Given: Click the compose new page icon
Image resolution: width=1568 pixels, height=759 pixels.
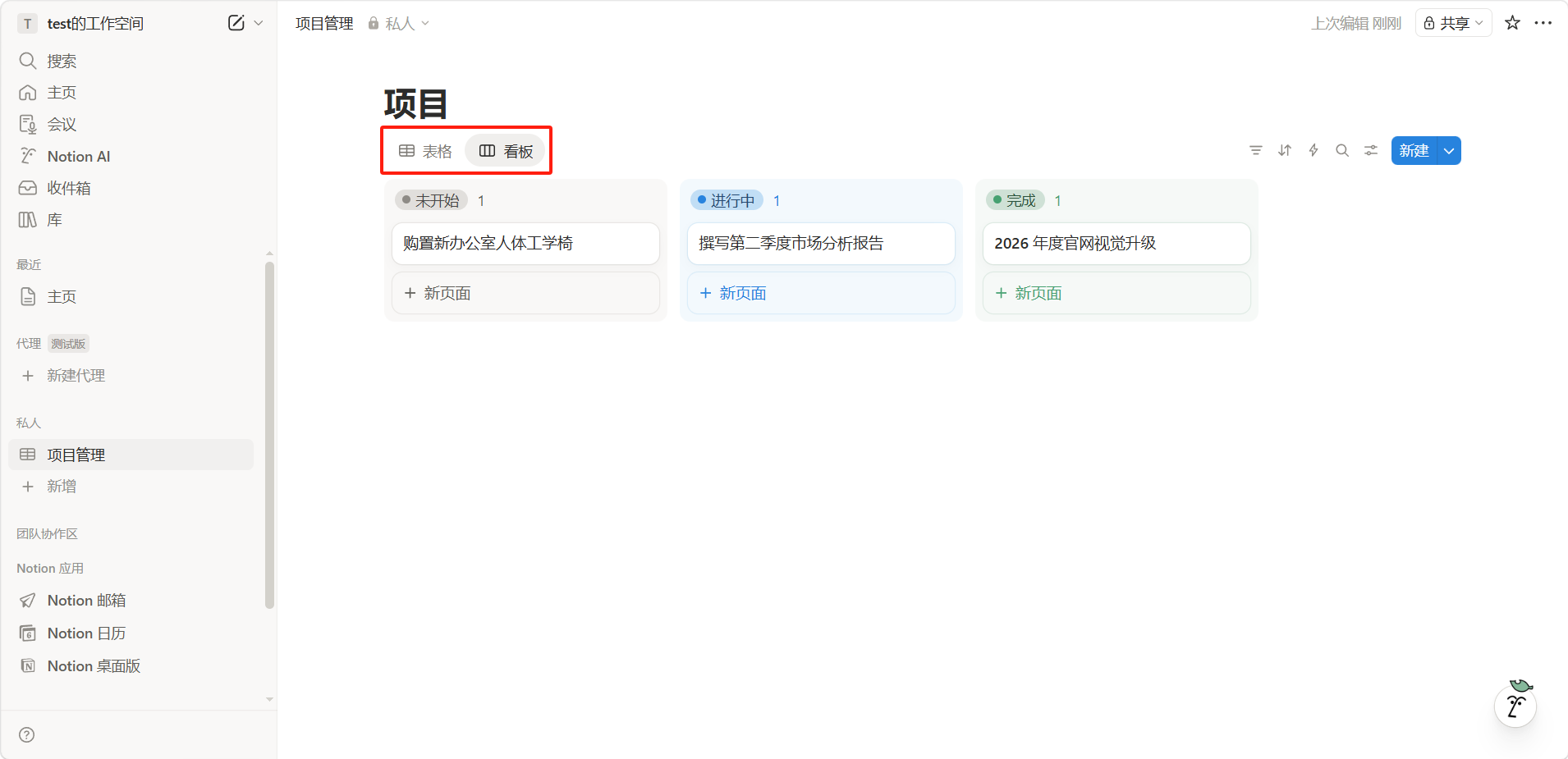Looking at the screenshot, I should point(236,23).
